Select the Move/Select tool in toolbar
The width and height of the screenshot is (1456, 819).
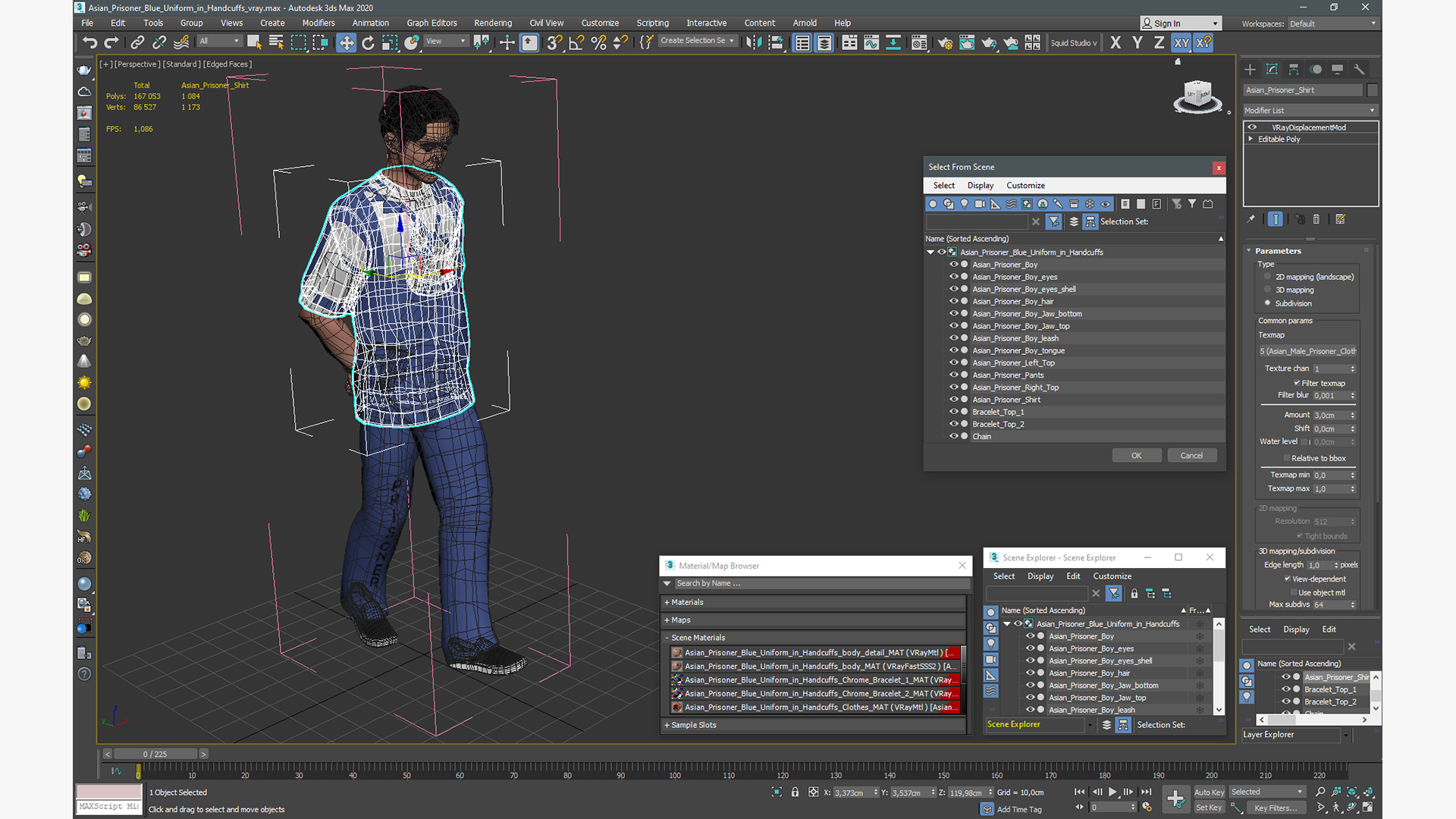(x=346, y=43)
